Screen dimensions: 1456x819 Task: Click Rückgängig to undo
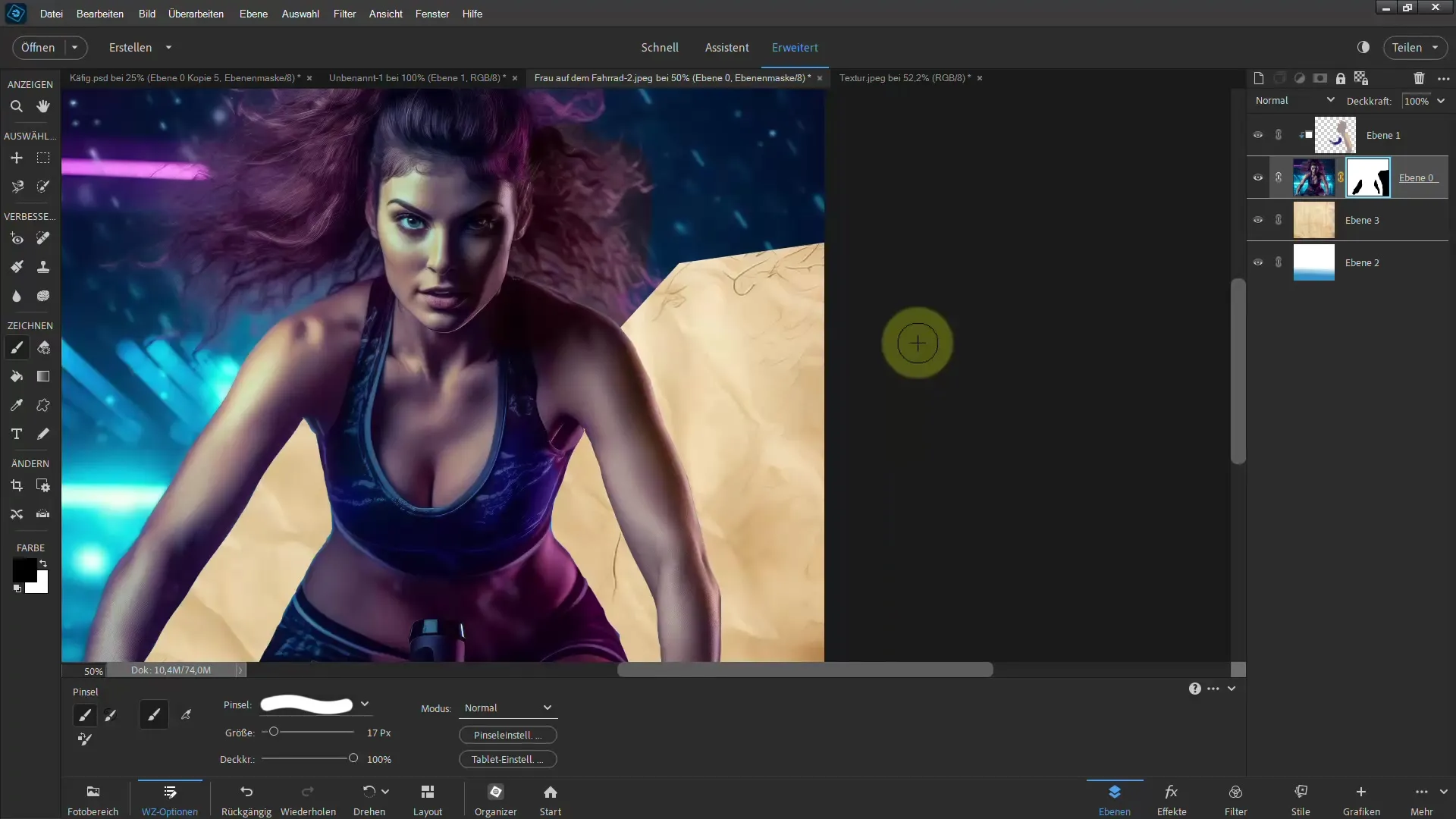(246, 799)
